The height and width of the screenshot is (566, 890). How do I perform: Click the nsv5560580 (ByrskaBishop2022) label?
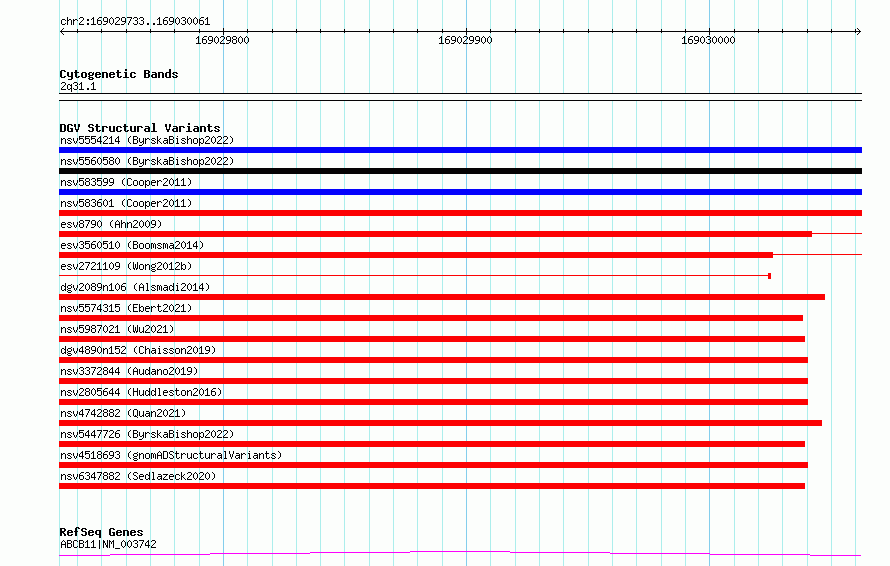pyautogui.click(x=147, y=161)
